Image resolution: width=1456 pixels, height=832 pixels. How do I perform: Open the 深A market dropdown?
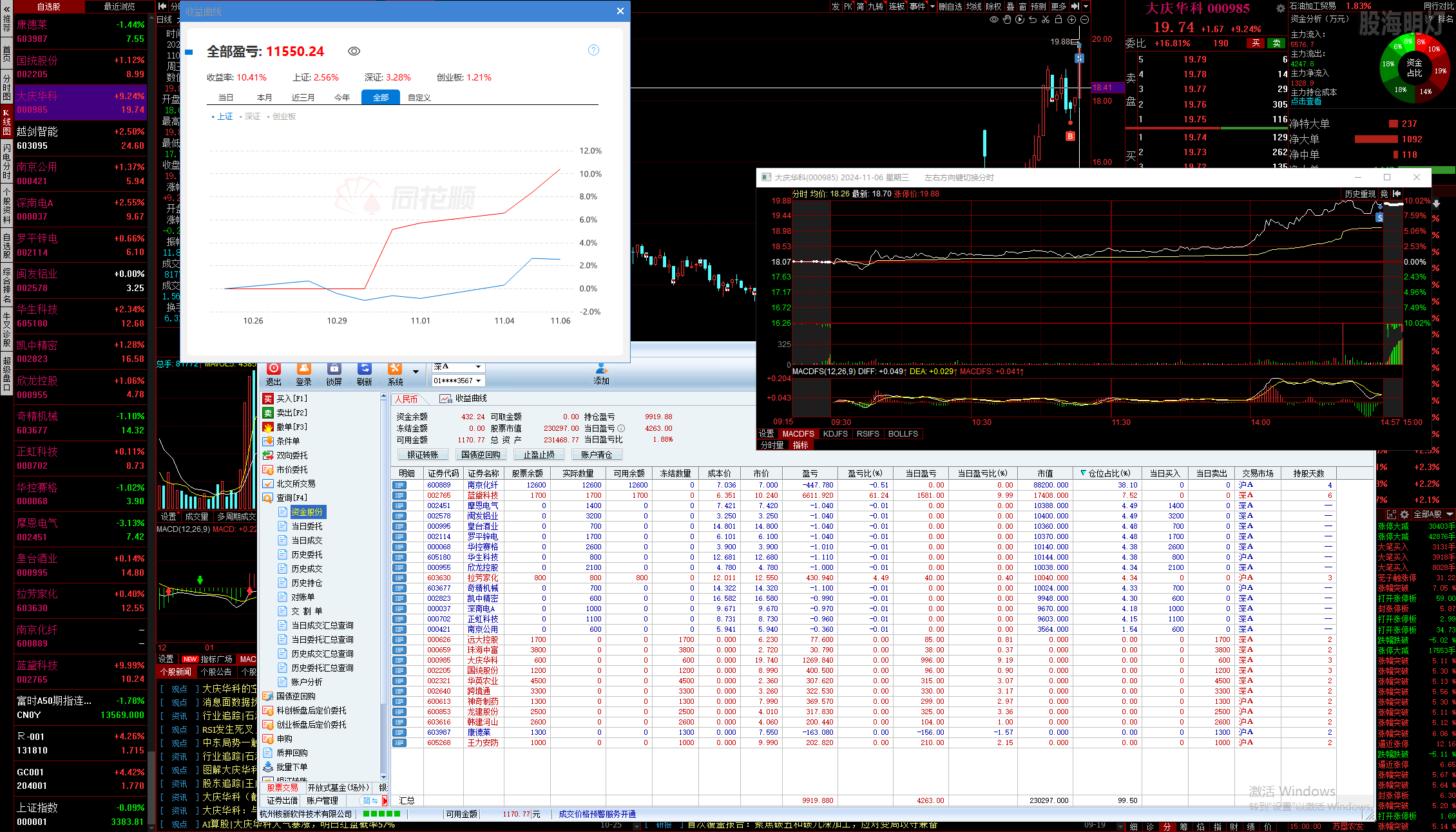click(x=477, y=366)
